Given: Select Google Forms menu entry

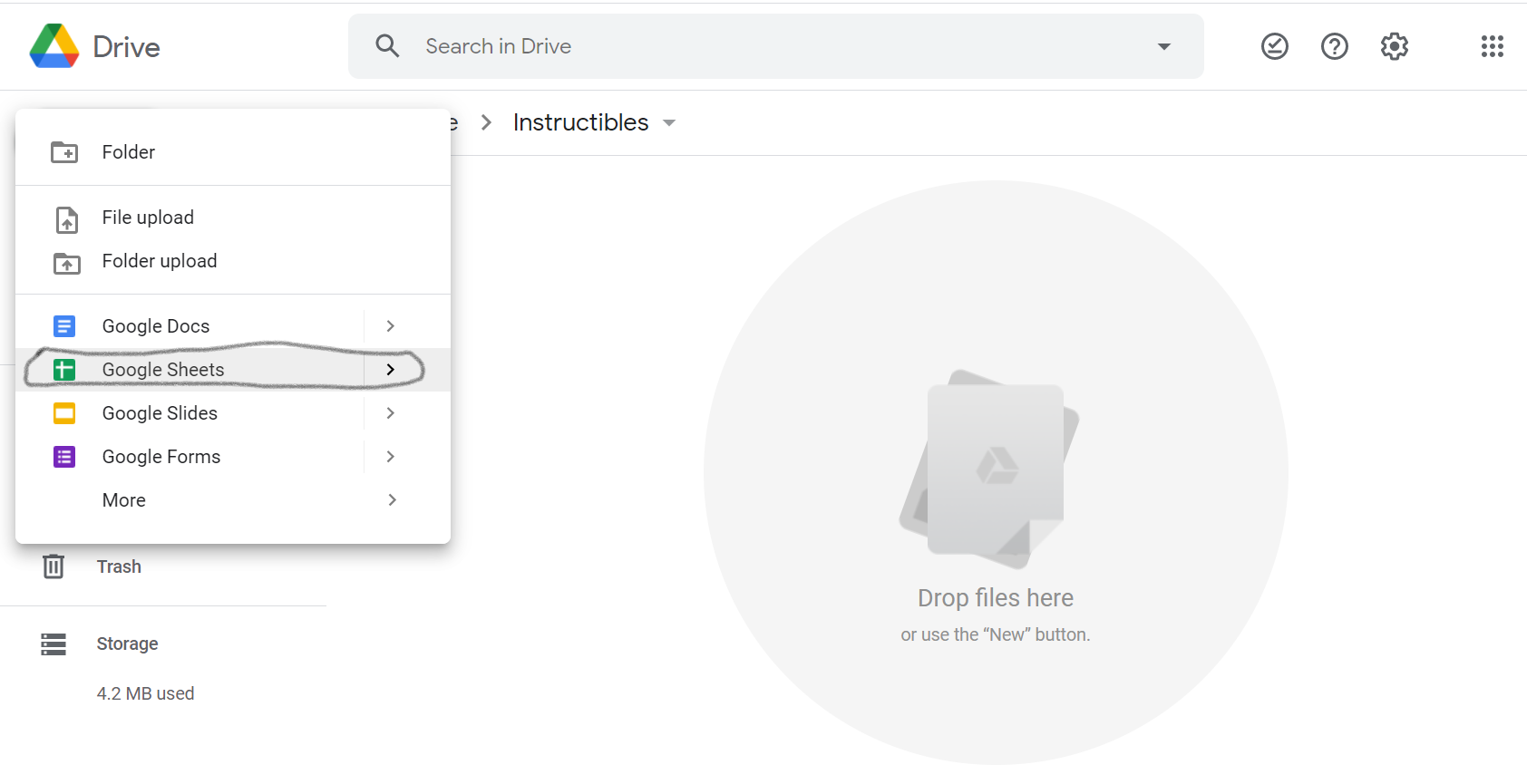Looking at the screenshot, I should click(161, 457).
